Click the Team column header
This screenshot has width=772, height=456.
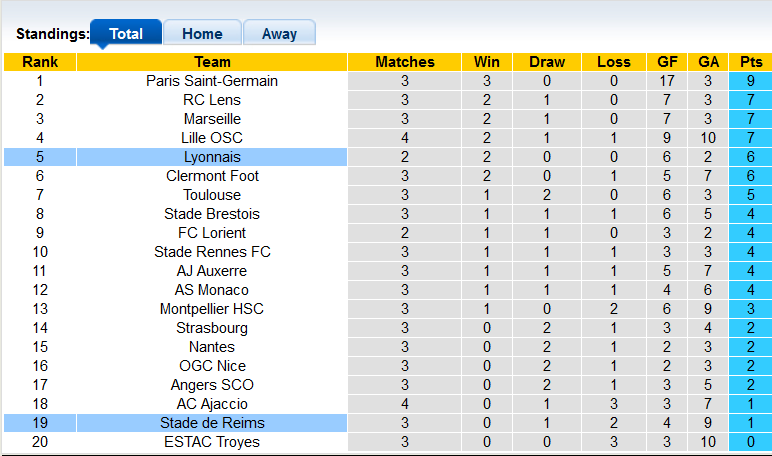click(212, 62)
